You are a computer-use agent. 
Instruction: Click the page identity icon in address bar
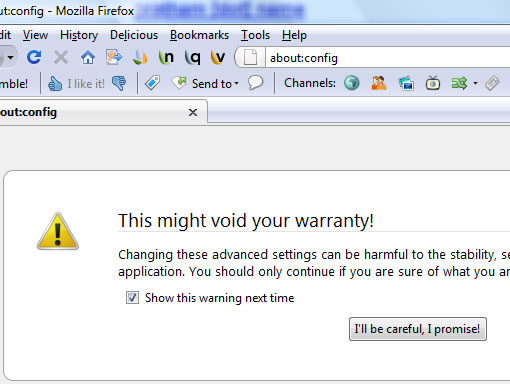tap(251, 58)
